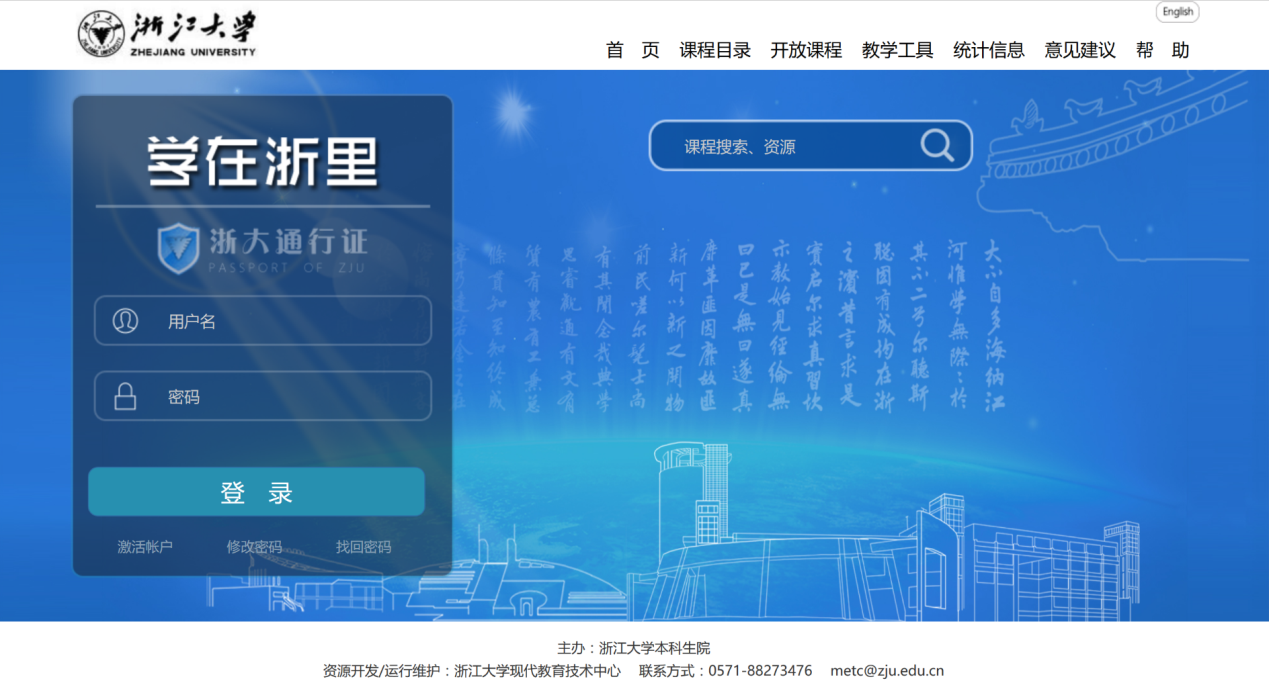
Task: Click the magnifying glass search icon
Action: point(937,146)
